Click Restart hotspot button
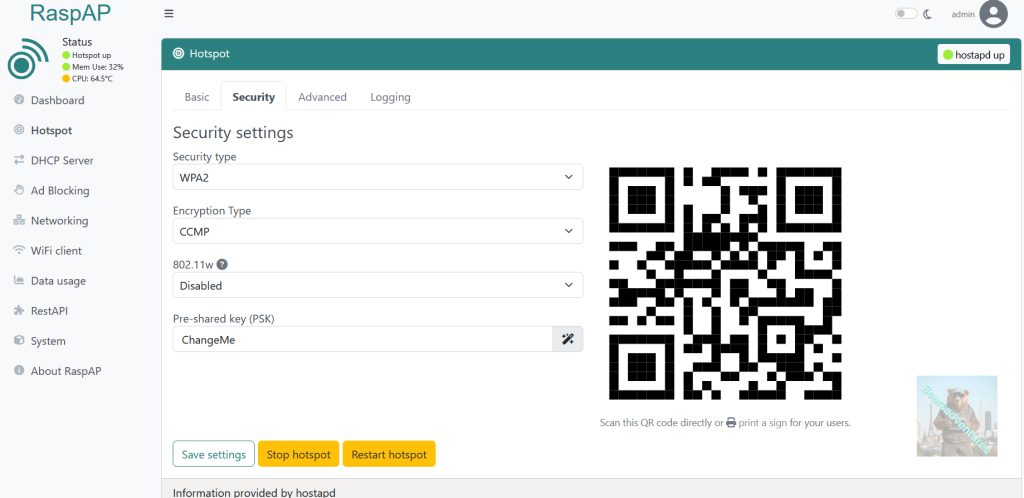This screenshot has height=498, width=1024. (x=389, y=454)
